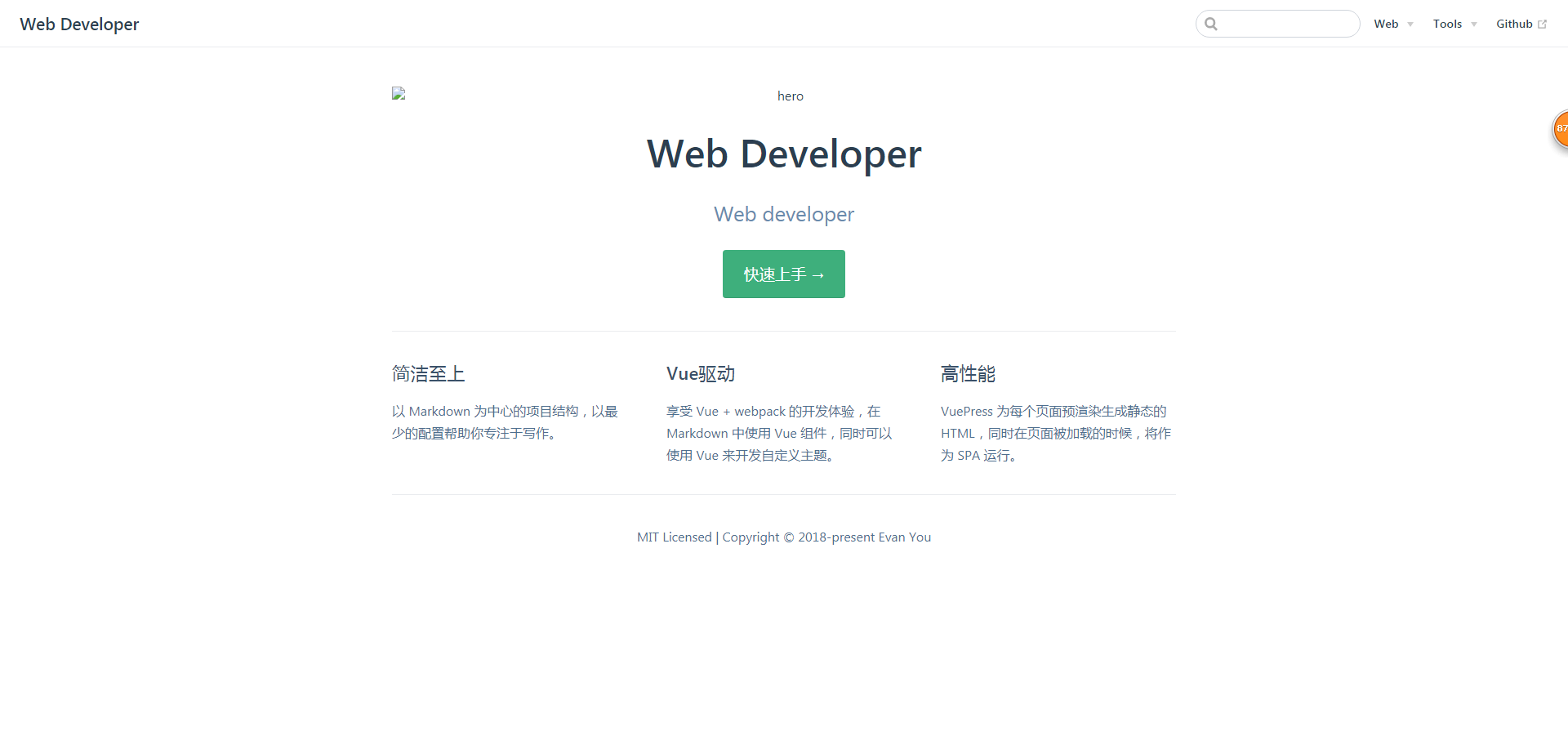Click the 高性能 feature heading

pos(968,374)
